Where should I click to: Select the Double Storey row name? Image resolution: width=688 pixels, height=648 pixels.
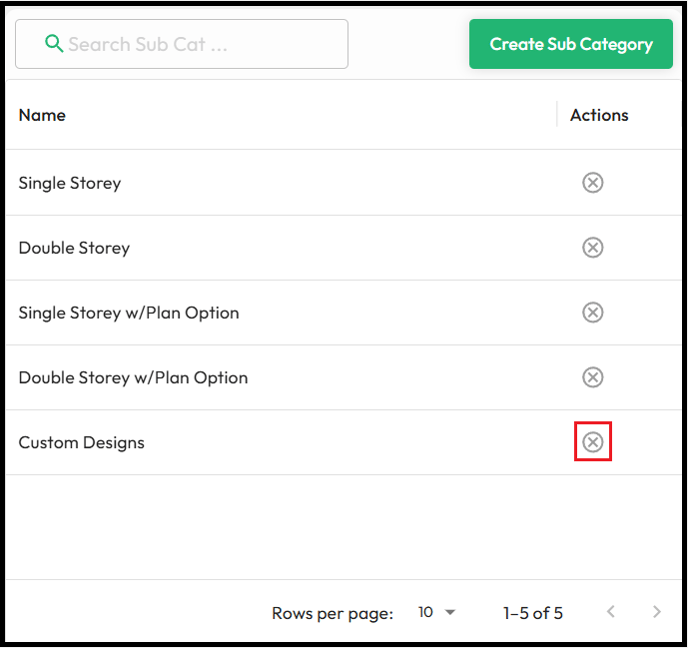coord(74,248)
